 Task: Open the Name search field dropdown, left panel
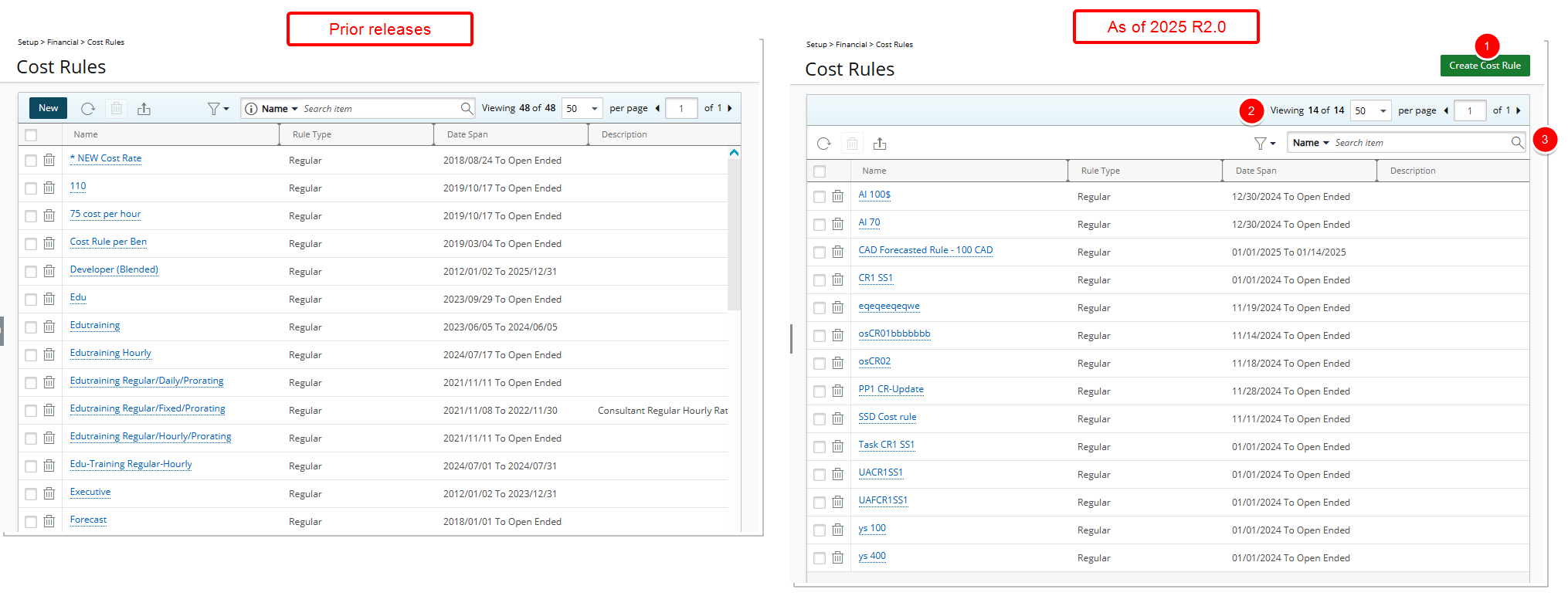[280, 109]
